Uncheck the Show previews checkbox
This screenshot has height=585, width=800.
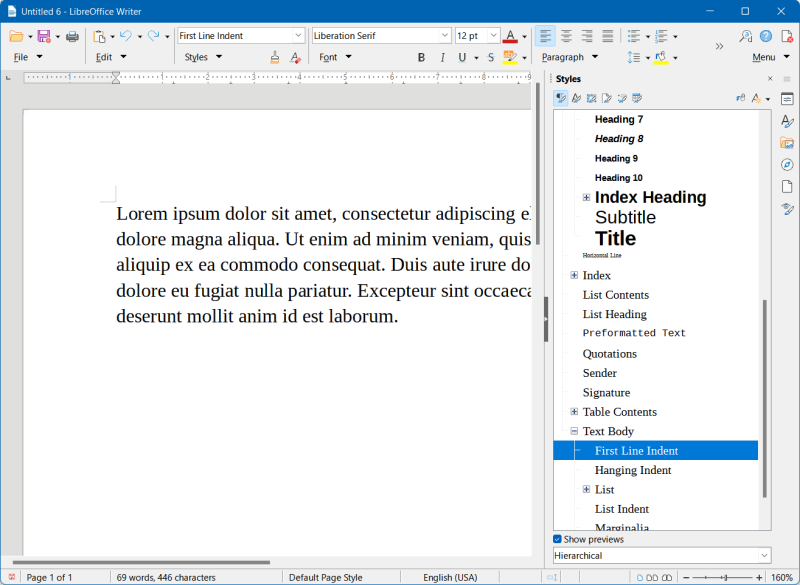[x=557, y=539]
